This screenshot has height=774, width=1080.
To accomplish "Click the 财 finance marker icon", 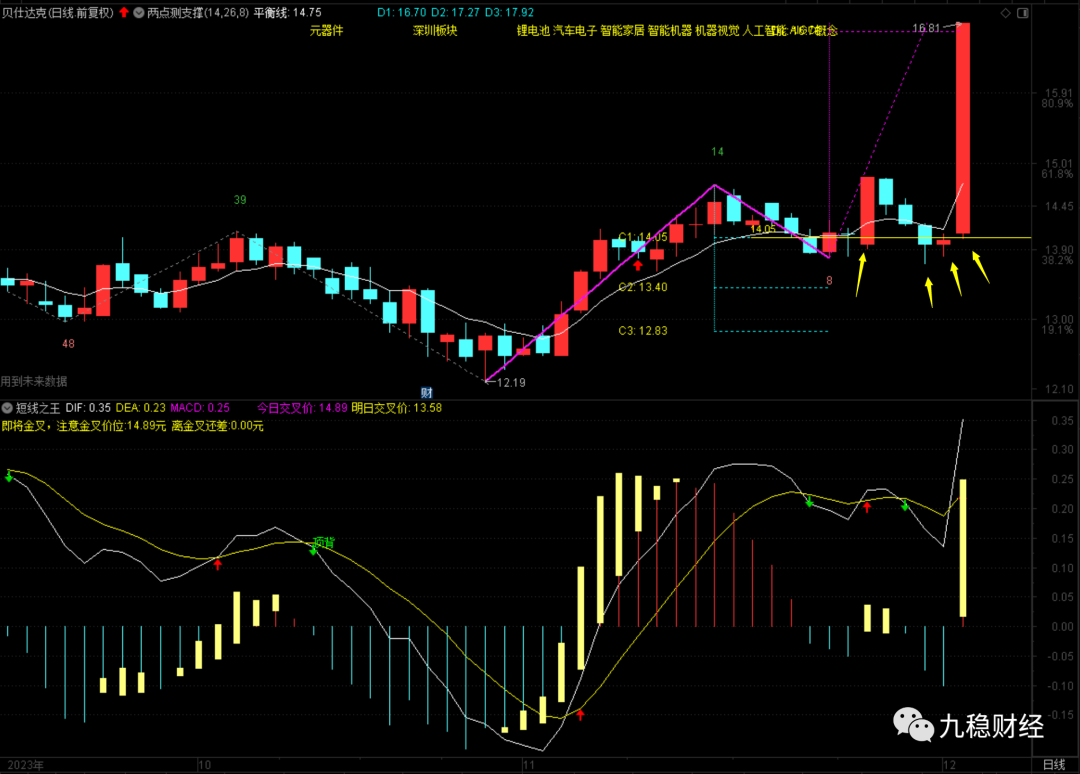I will (x=426, y=393).
